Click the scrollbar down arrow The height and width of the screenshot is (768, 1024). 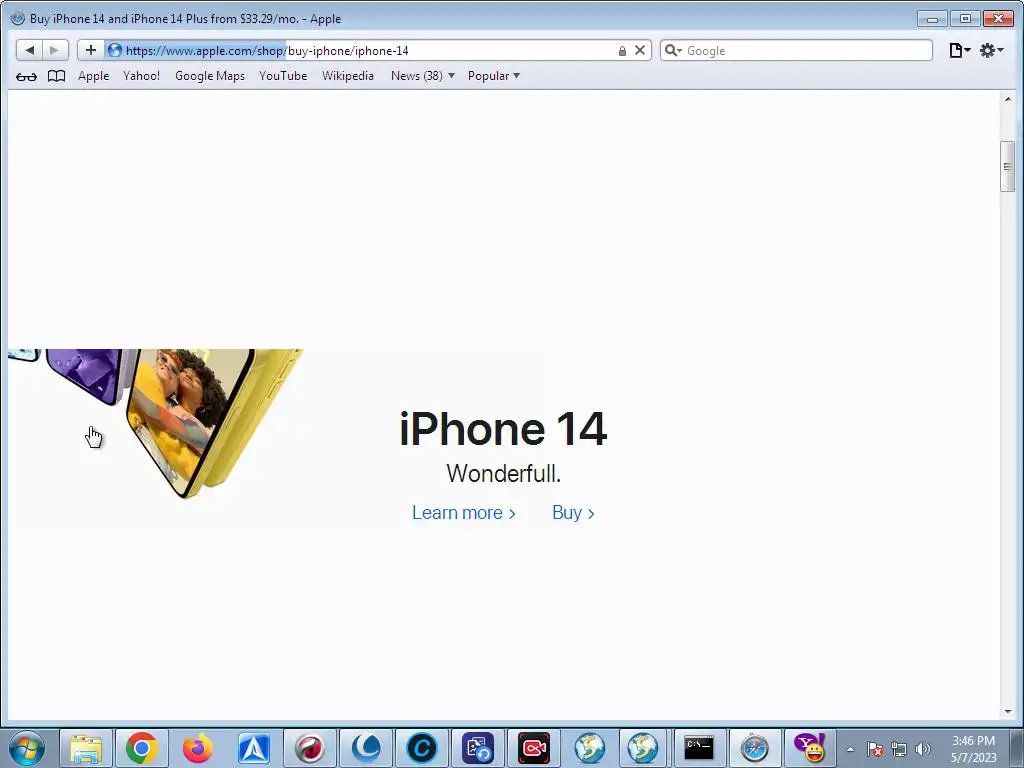1008,711
